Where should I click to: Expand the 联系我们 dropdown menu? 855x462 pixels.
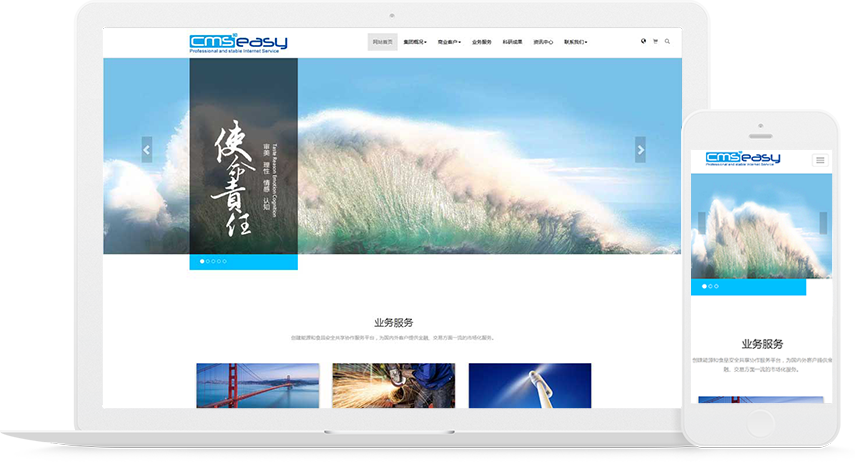click(575, 43)
